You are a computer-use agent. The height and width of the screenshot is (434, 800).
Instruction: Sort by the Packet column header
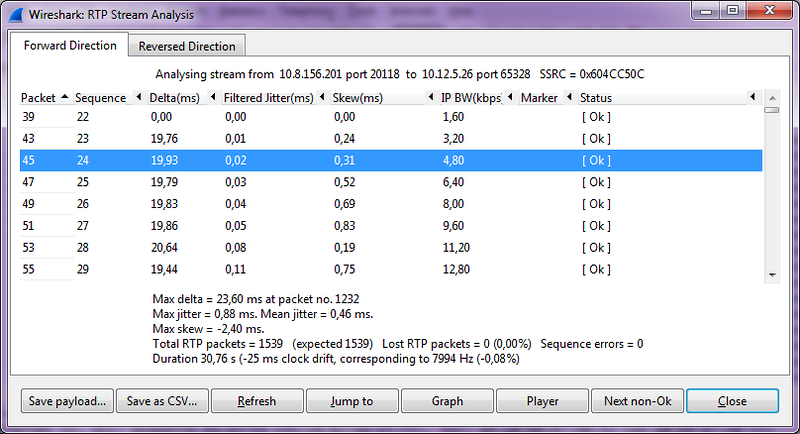point(38,97)
